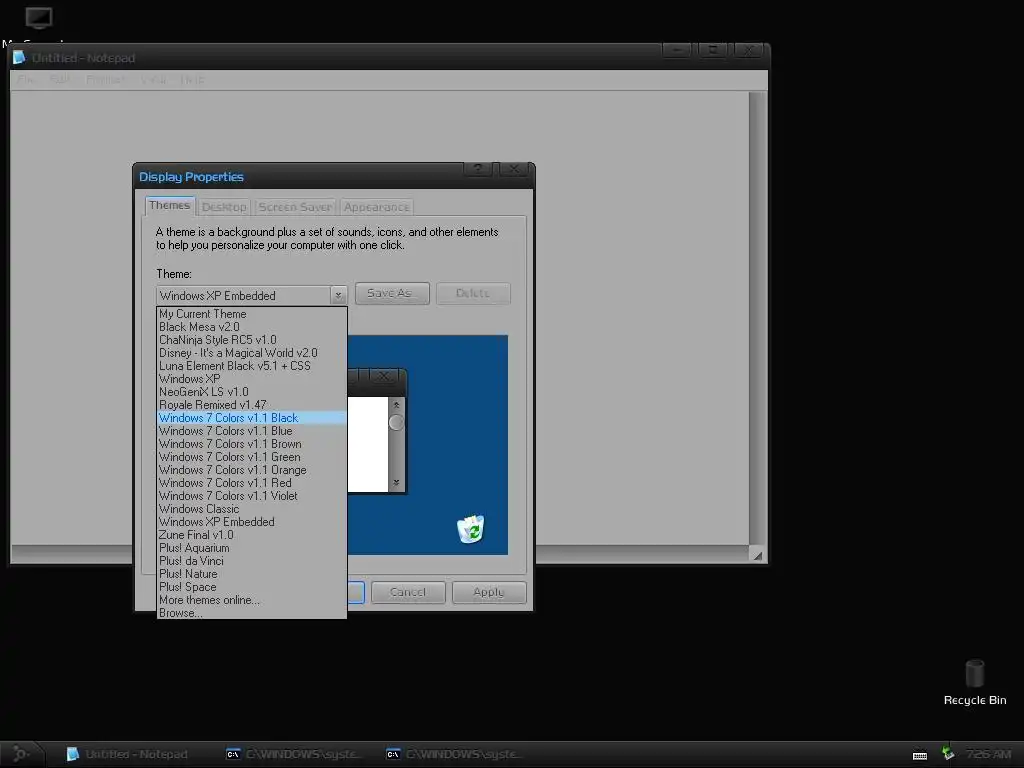Collapse the Theme combo box arrow
Screen dimensions: 1024x768
338,295
